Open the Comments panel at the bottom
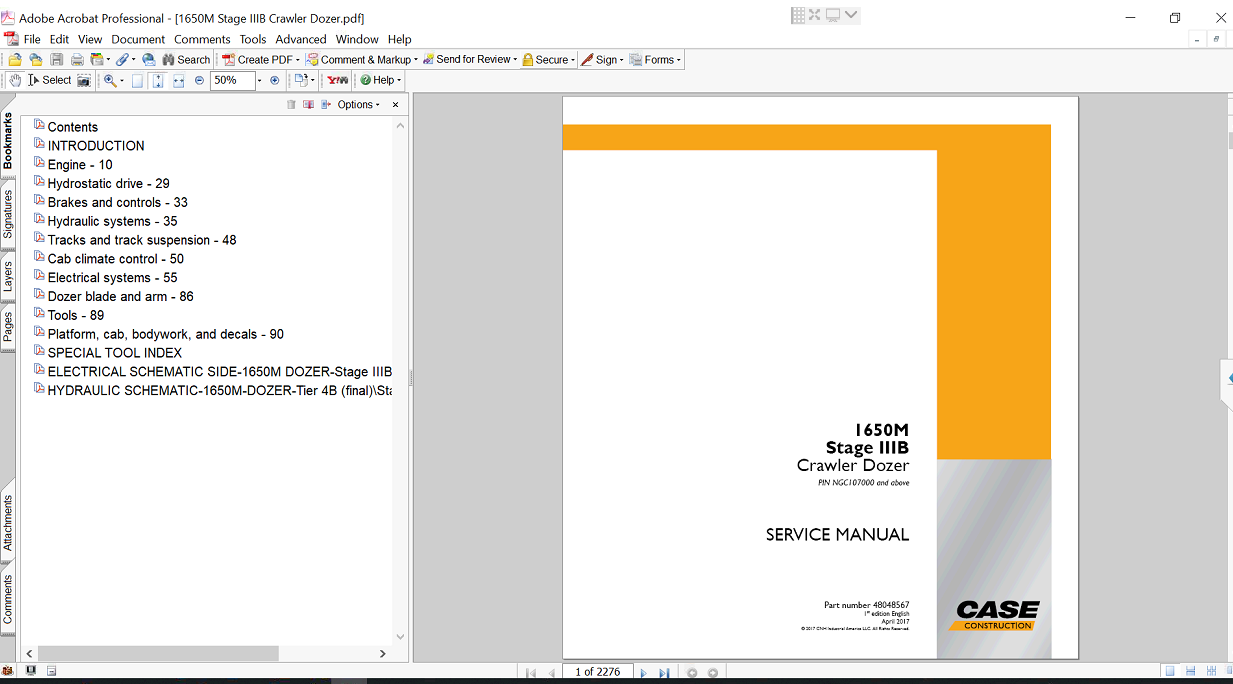The height and width of the screenshot is (684, 1233). click(8, 596)
